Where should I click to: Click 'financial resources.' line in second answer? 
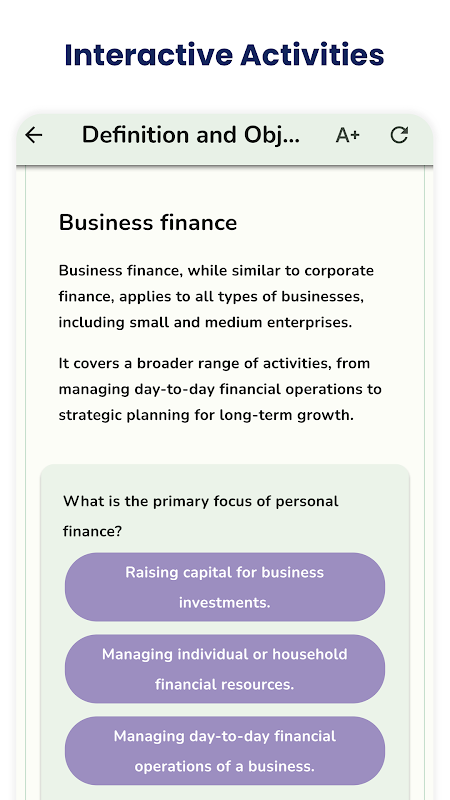(x=224, y=684)
